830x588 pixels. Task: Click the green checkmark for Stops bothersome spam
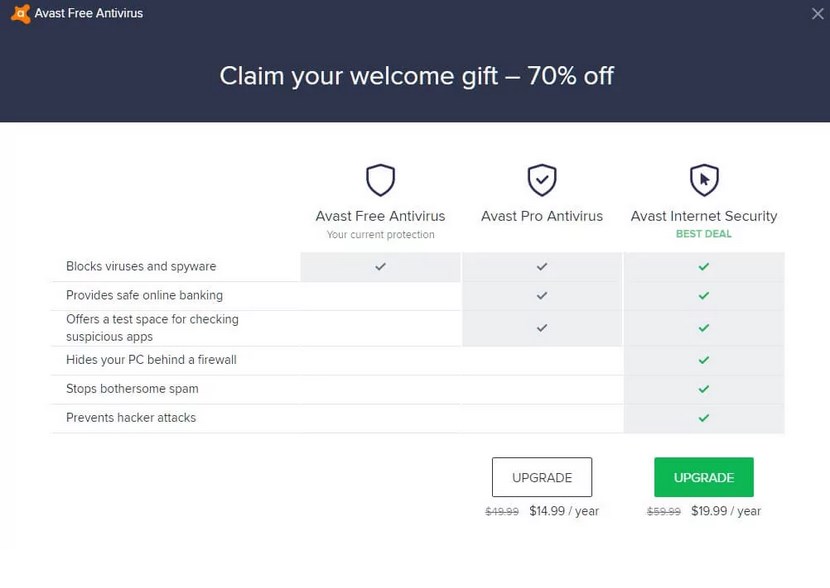point(703,389)
